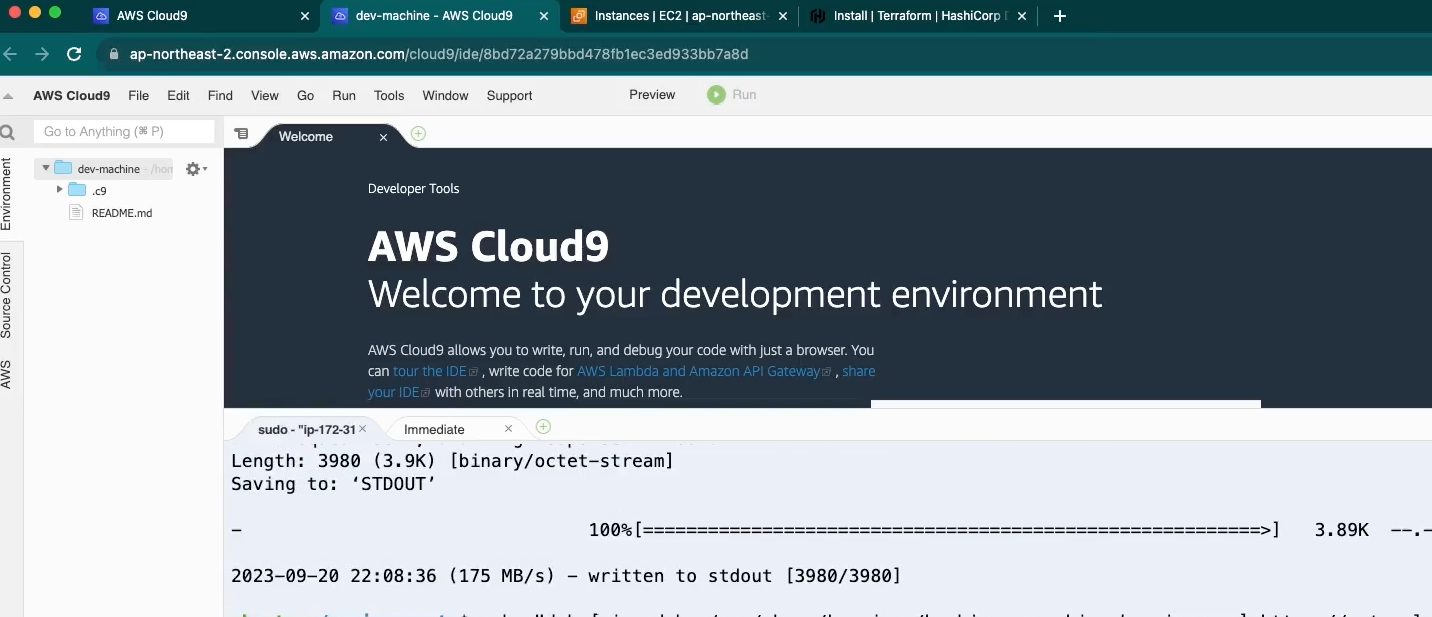Viewport: 1432px width, 617px height.
Task: Click the address bar lock icon
Action: [114, 54]
